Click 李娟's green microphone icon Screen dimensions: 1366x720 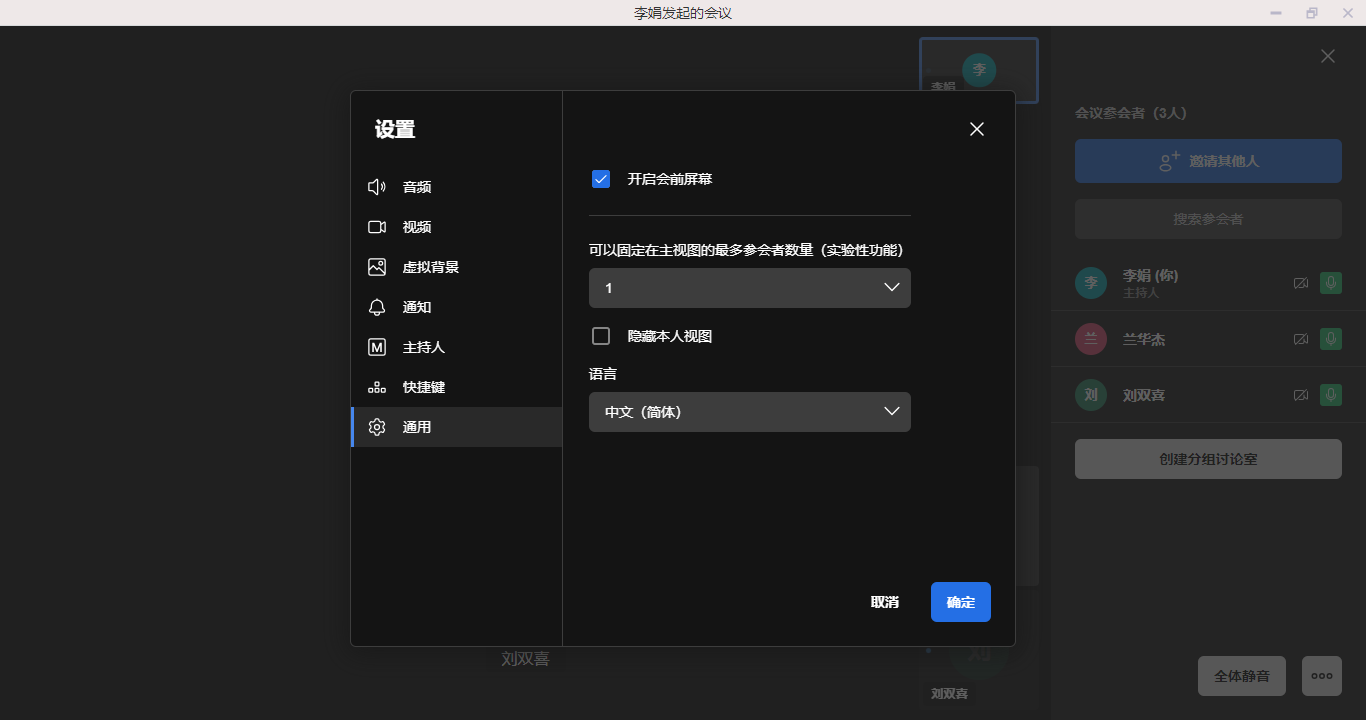tap(1329, 283)
